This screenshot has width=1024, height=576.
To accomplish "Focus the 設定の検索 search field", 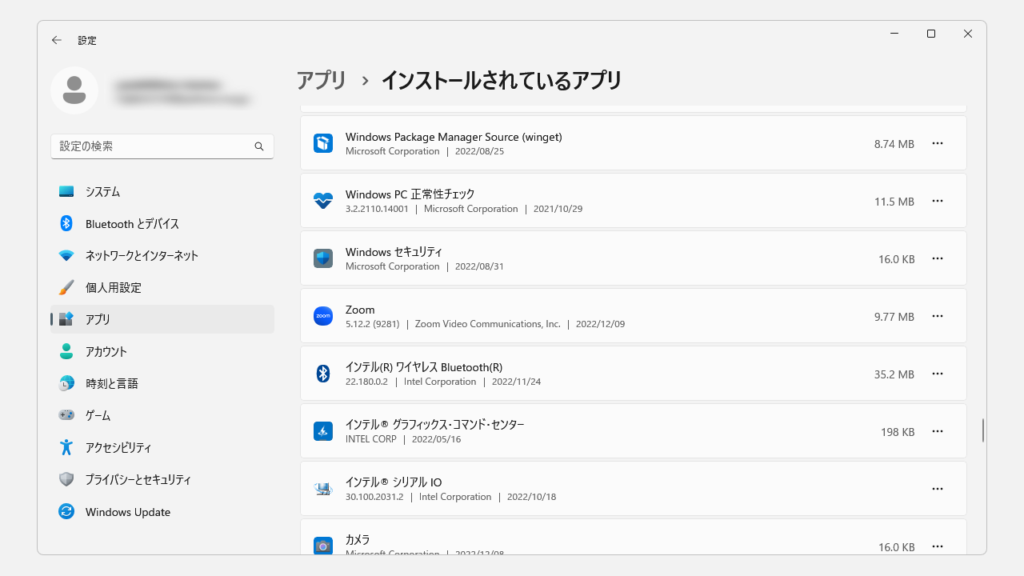I will (x=162, y=146).
